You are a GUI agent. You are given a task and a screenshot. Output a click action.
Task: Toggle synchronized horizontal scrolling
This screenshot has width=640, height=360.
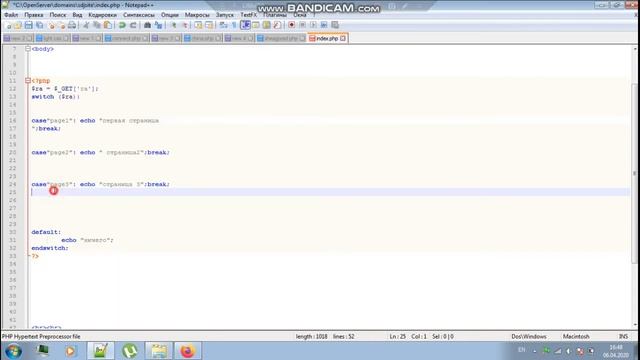(x=209, y=25)
